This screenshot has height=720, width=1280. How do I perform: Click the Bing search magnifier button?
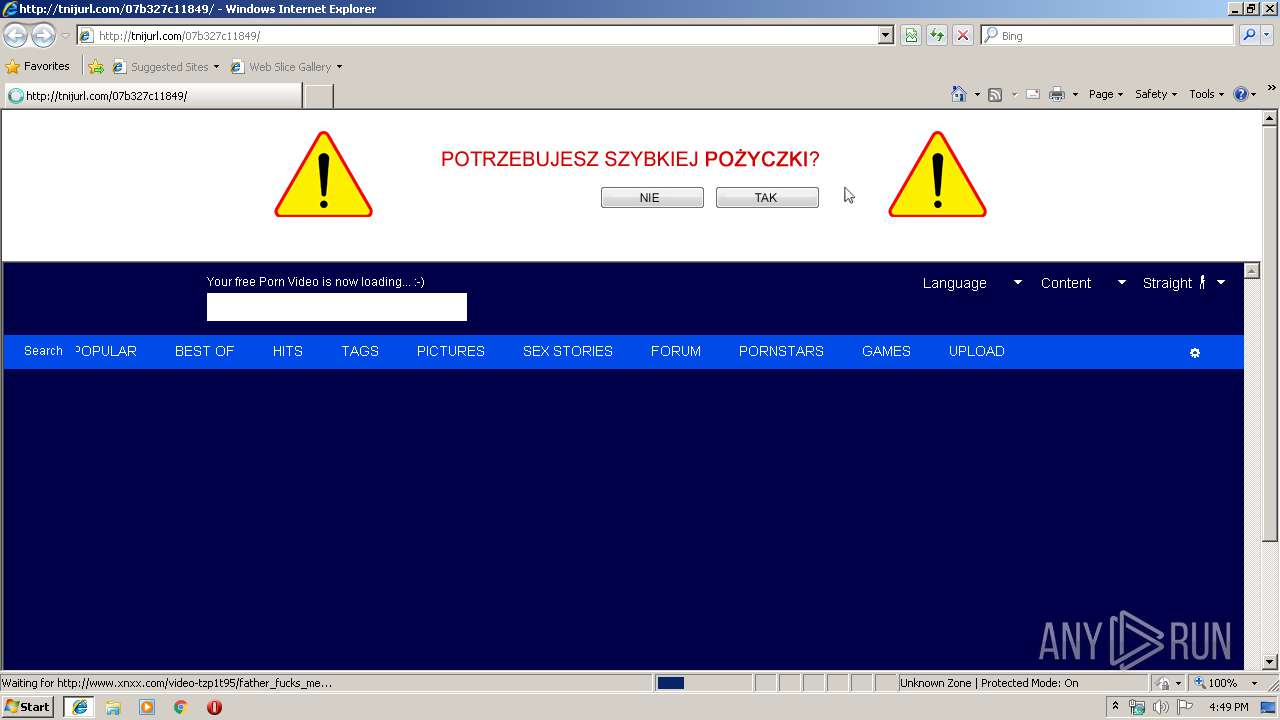[1249, 35]
